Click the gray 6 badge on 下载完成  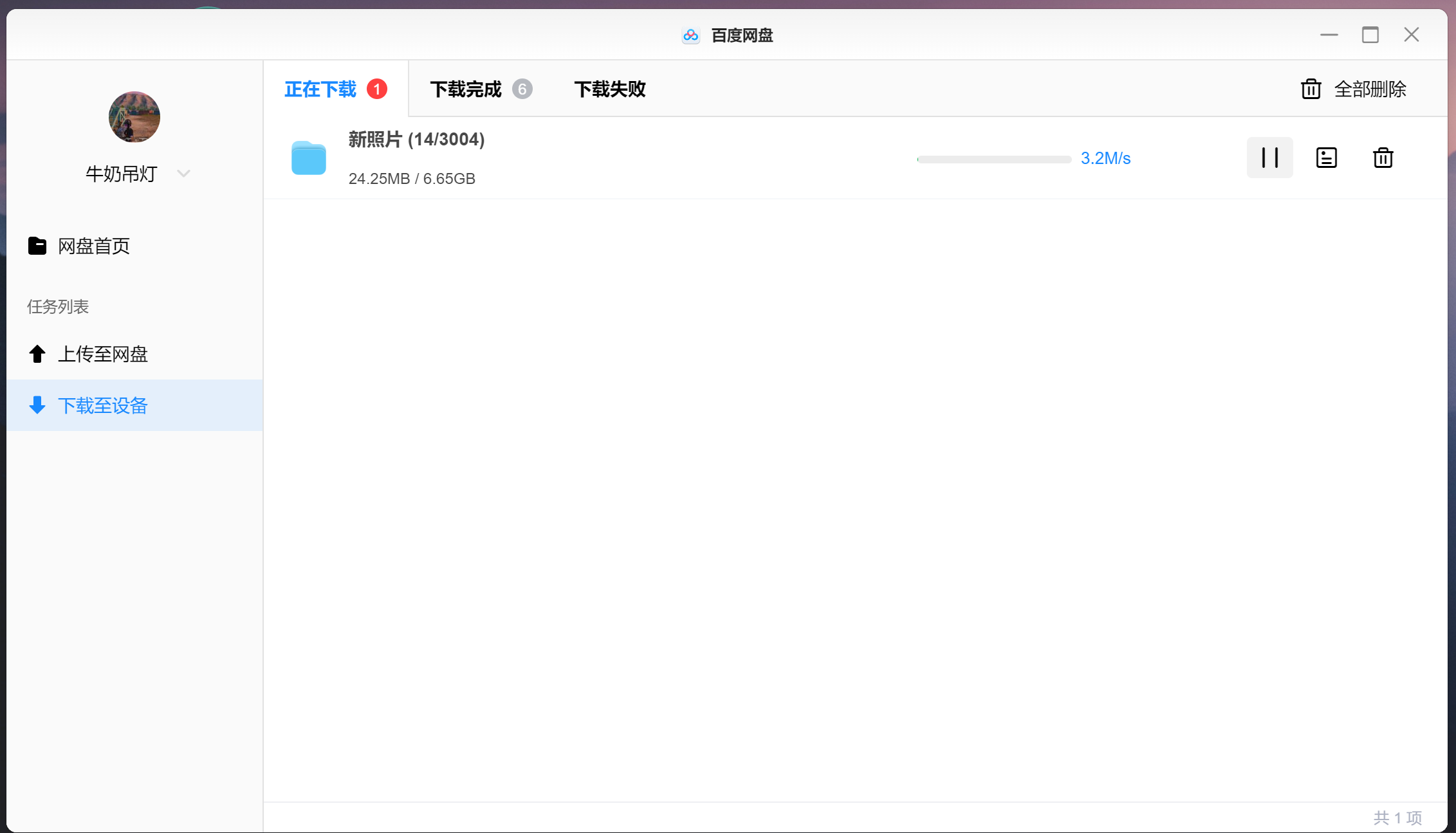pos(522,89)
